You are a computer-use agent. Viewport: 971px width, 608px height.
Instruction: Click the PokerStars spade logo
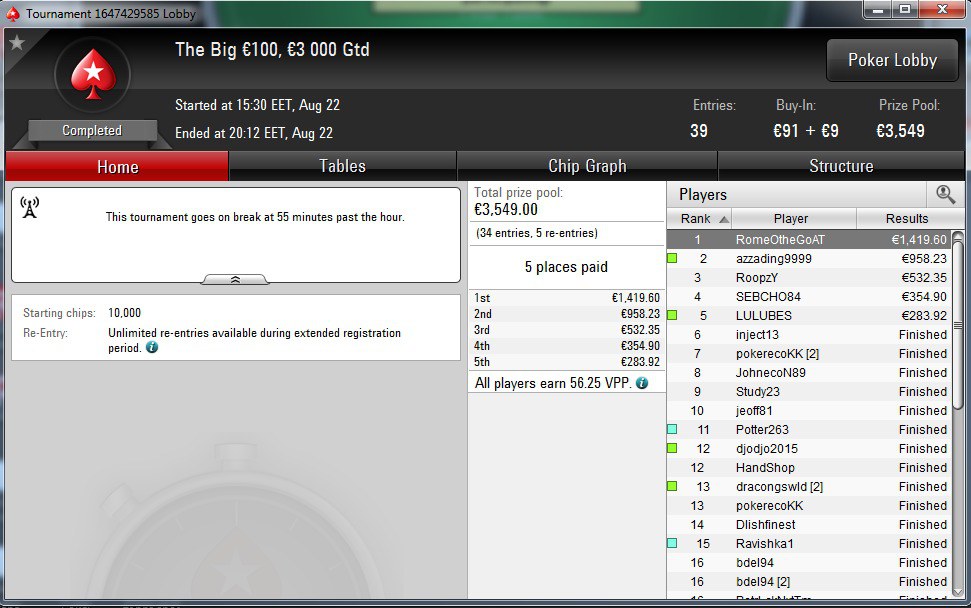93,74
